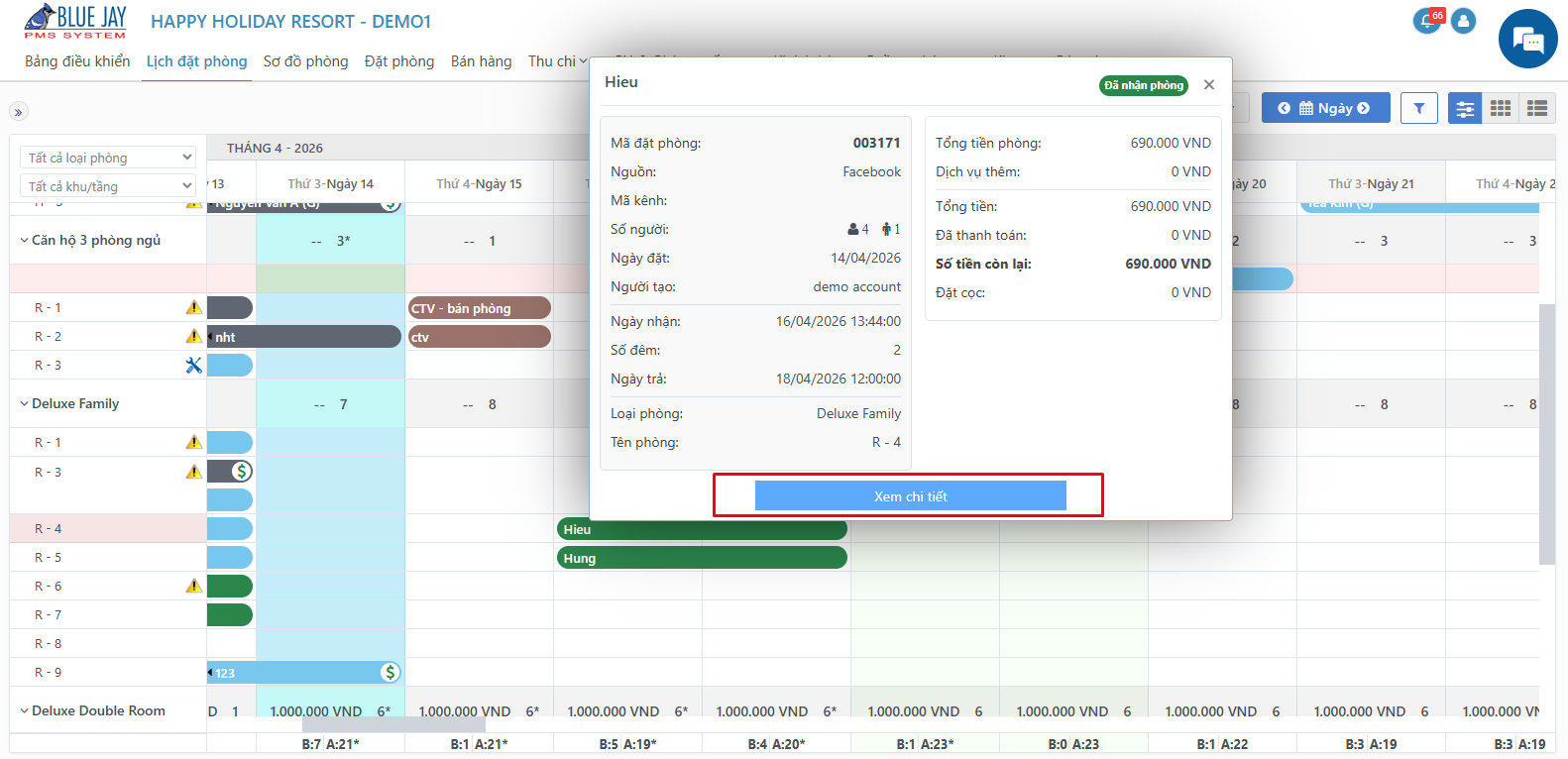Close the Hieu booking popup
The image size is (1568, 759).
(1209, 85)
